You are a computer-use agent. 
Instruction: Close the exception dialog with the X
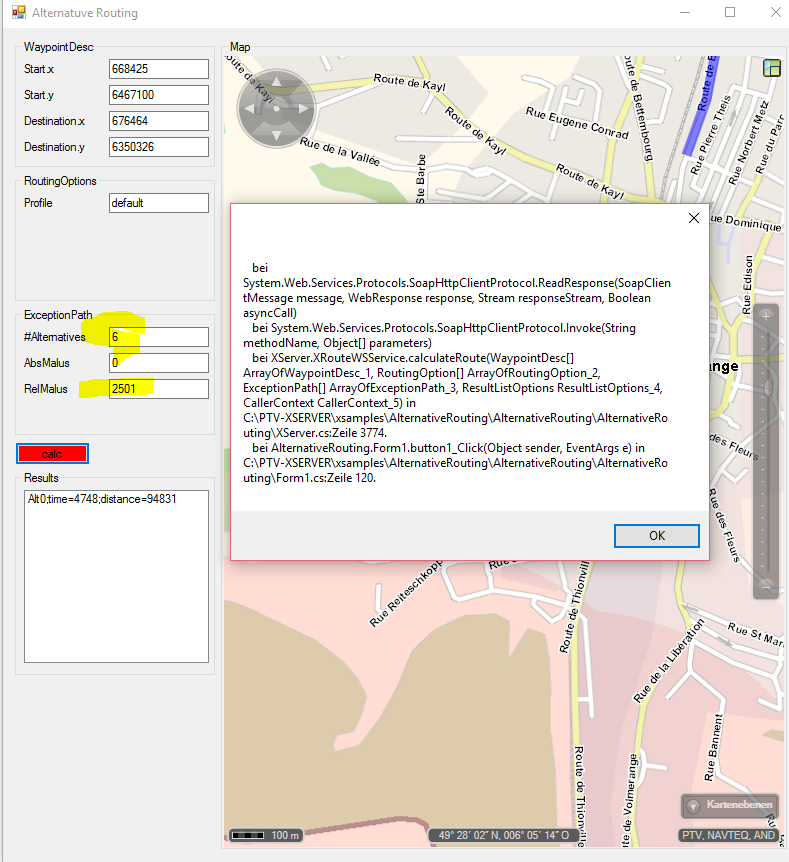coord(694,218)
